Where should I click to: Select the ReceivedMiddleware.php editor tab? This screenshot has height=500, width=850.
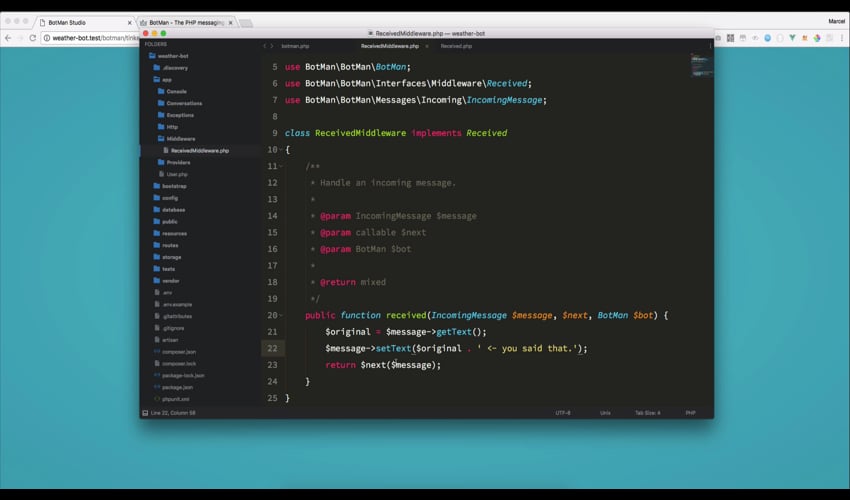click(390, 46)
